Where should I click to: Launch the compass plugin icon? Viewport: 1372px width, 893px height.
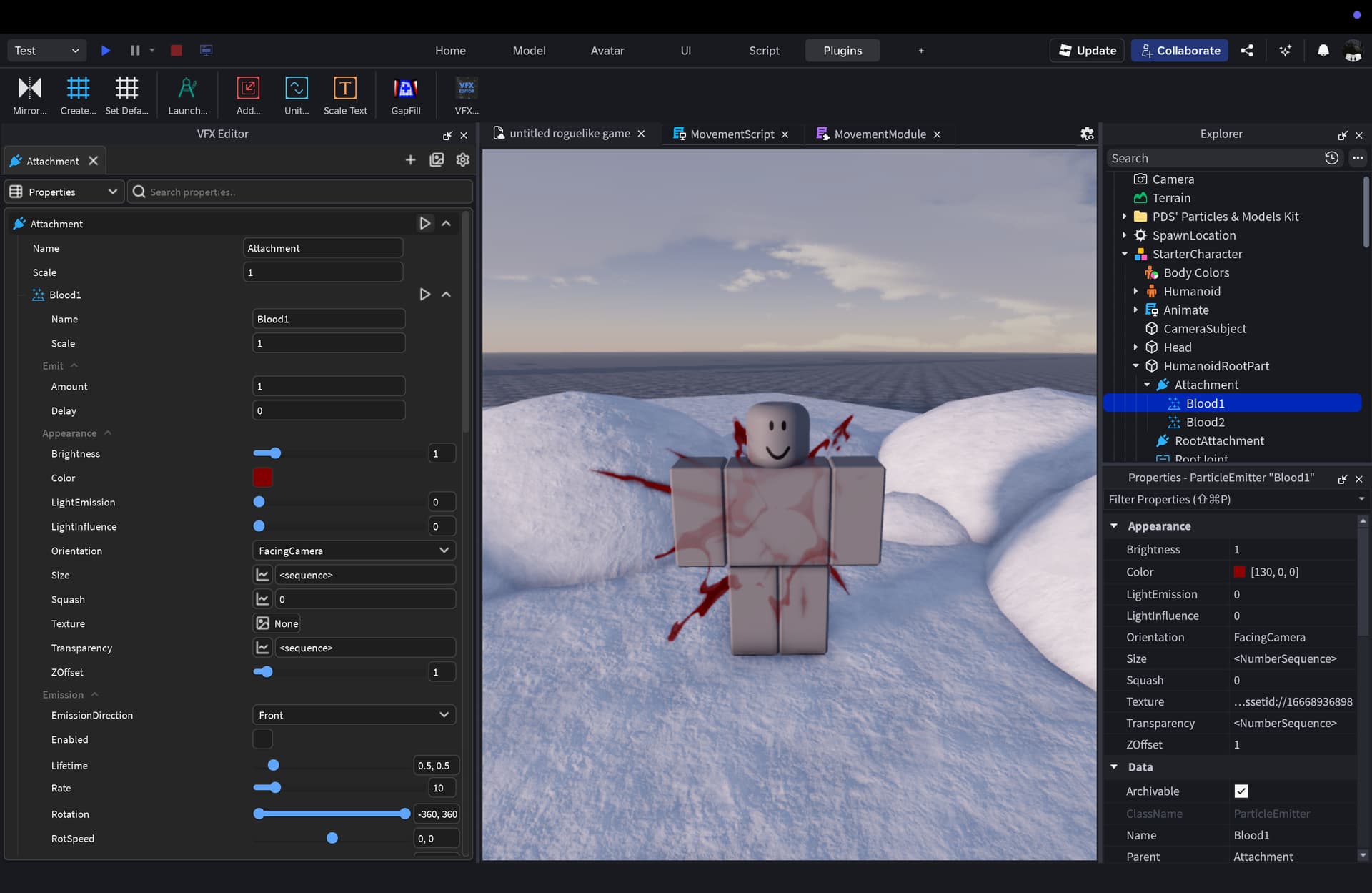tap(187, 89)
